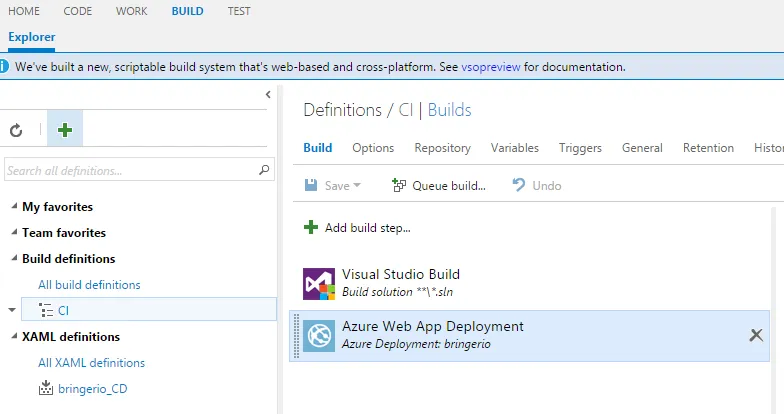The width and height of the screenshot is (784, 414).
Task: Open the Save dropdown menu
Action: click(357, 186)
